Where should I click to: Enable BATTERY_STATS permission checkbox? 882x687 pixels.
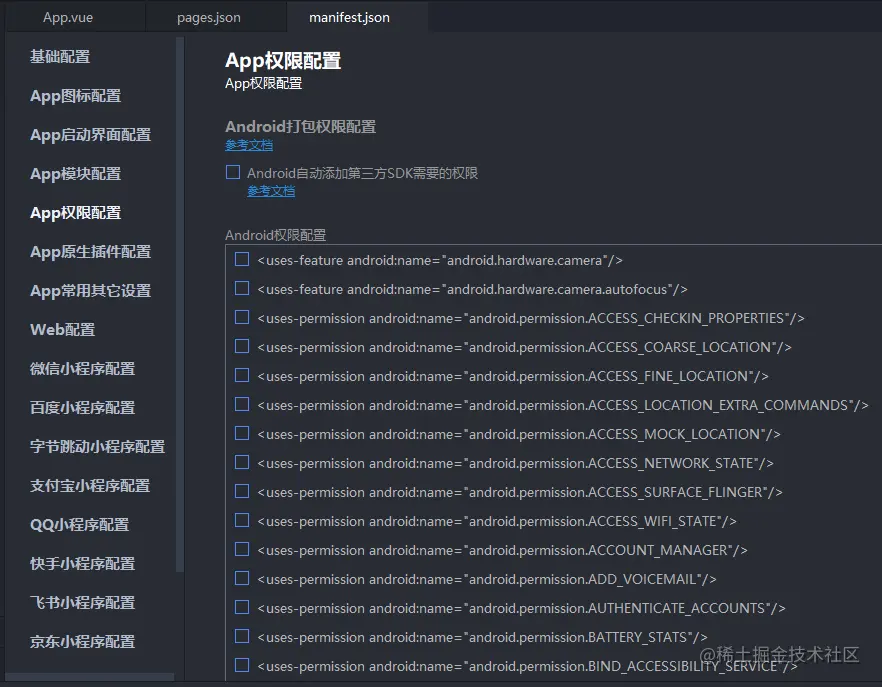(x=242, y=636)
